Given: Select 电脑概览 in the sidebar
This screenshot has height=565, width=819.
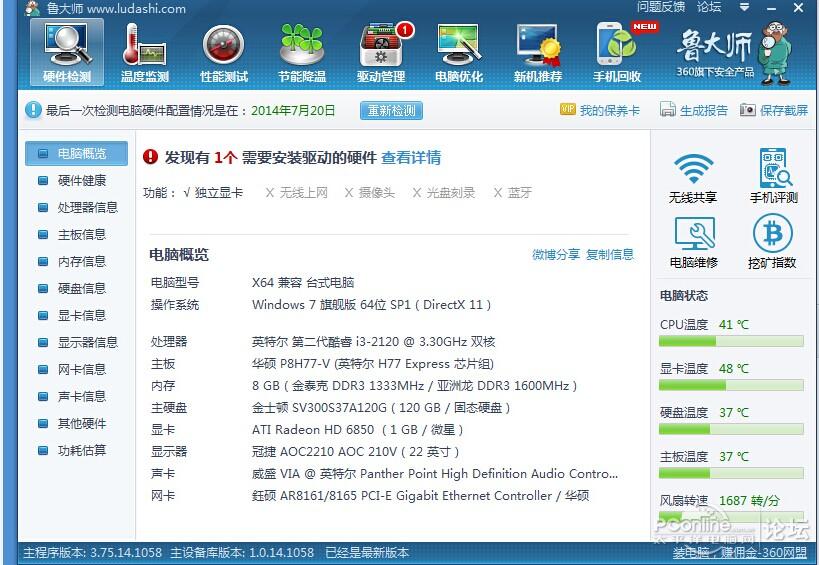Looking at the screenshot, I should (x=76, y=154).
